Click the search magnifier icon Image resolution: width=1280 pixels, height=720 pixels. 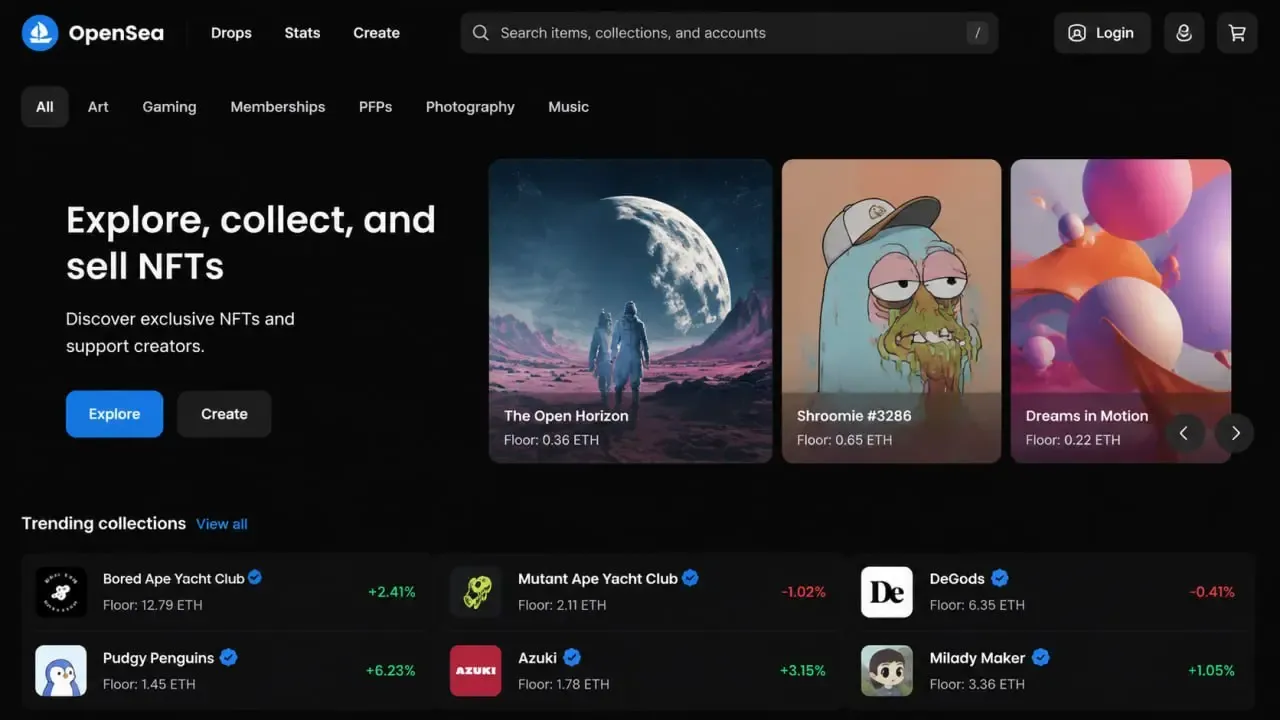coord(481,33)
